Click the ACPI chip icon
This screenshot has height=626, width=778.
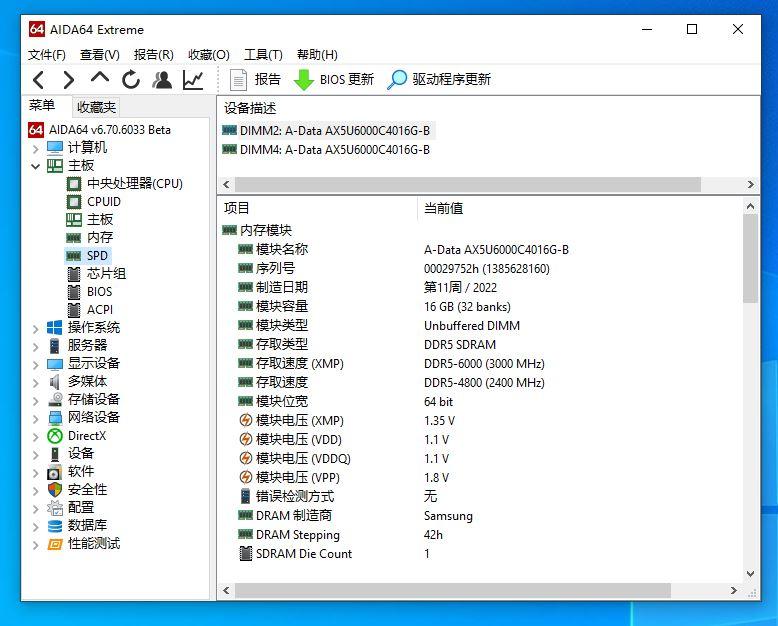click(74, 310)
